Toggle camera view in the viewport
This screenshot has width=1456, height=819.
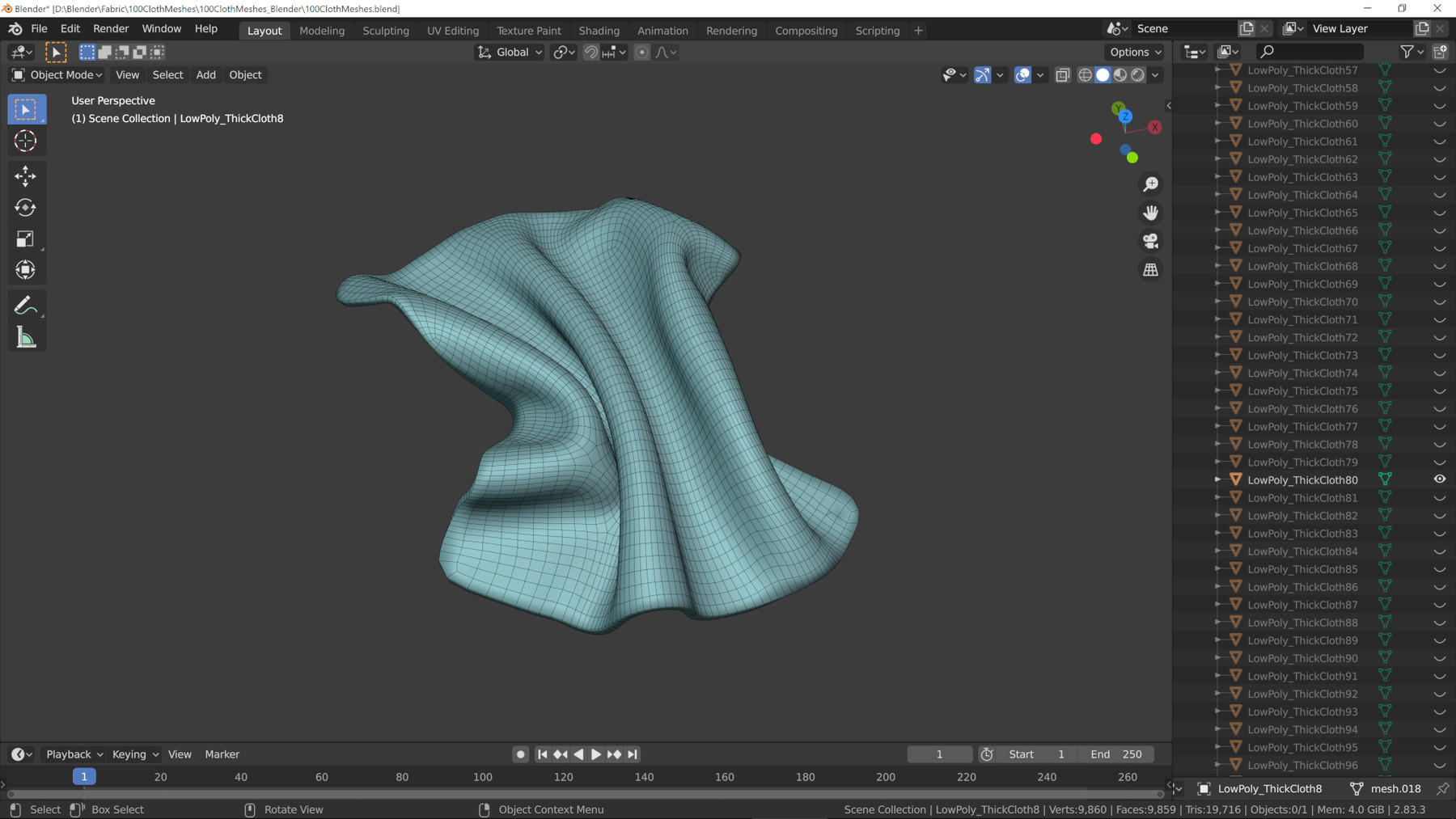(1150, 241)
